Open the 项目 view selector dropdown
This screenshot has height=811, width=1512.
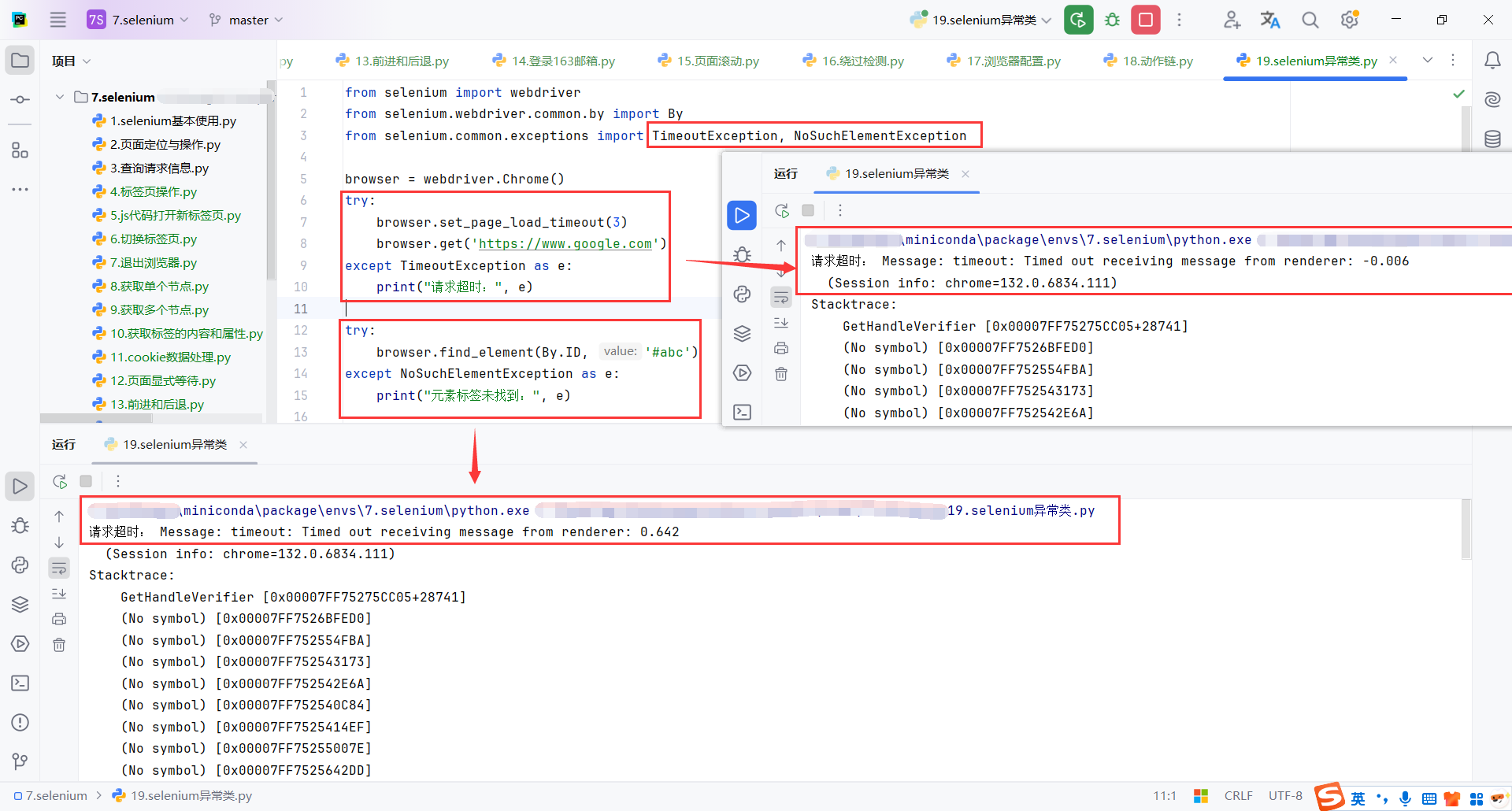[71, 61]
